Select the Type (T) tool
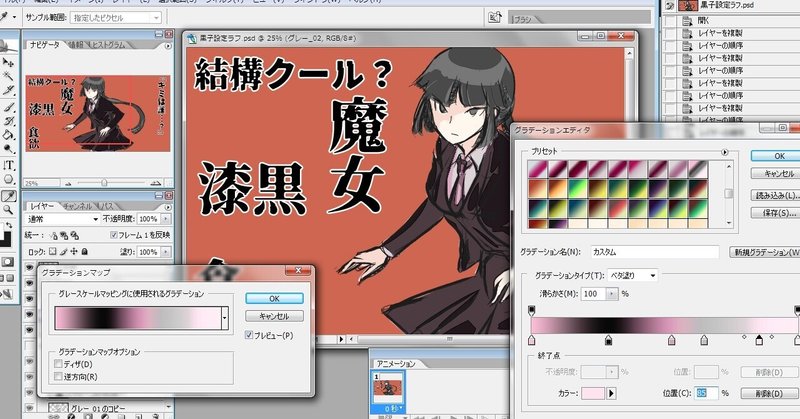The width and height of the screenshot is (800, 419). coord(9,165)
